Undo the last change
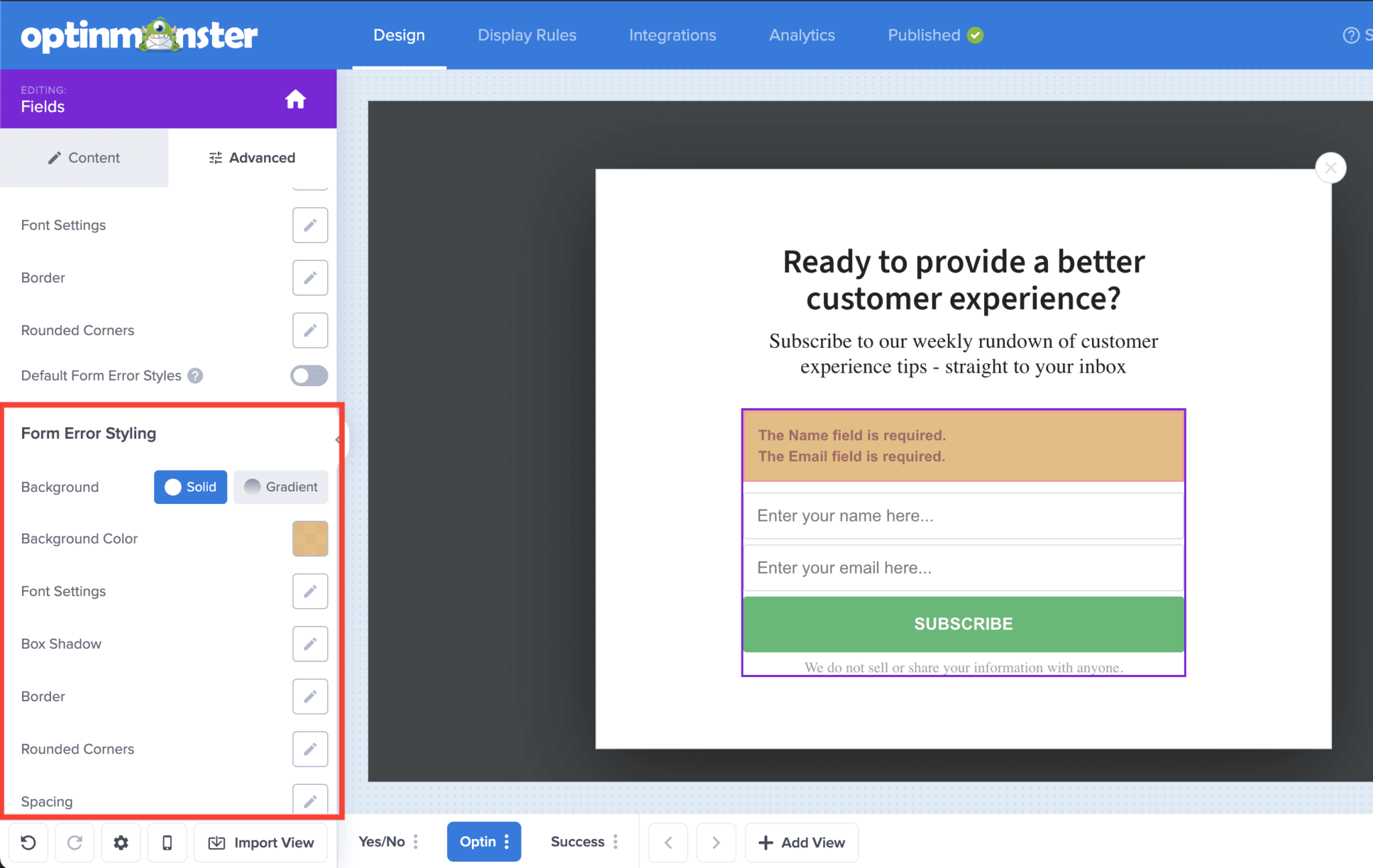1373x868 pixels. 28,843
